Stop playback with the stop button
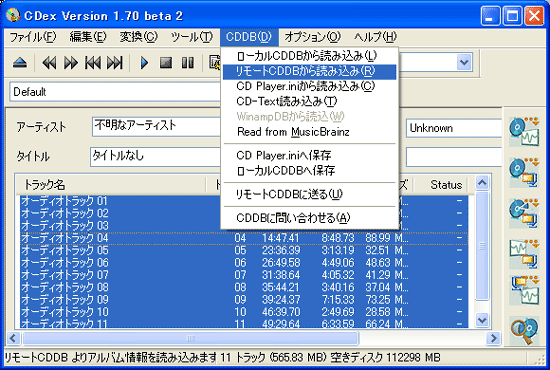 [x=166, y=63]
